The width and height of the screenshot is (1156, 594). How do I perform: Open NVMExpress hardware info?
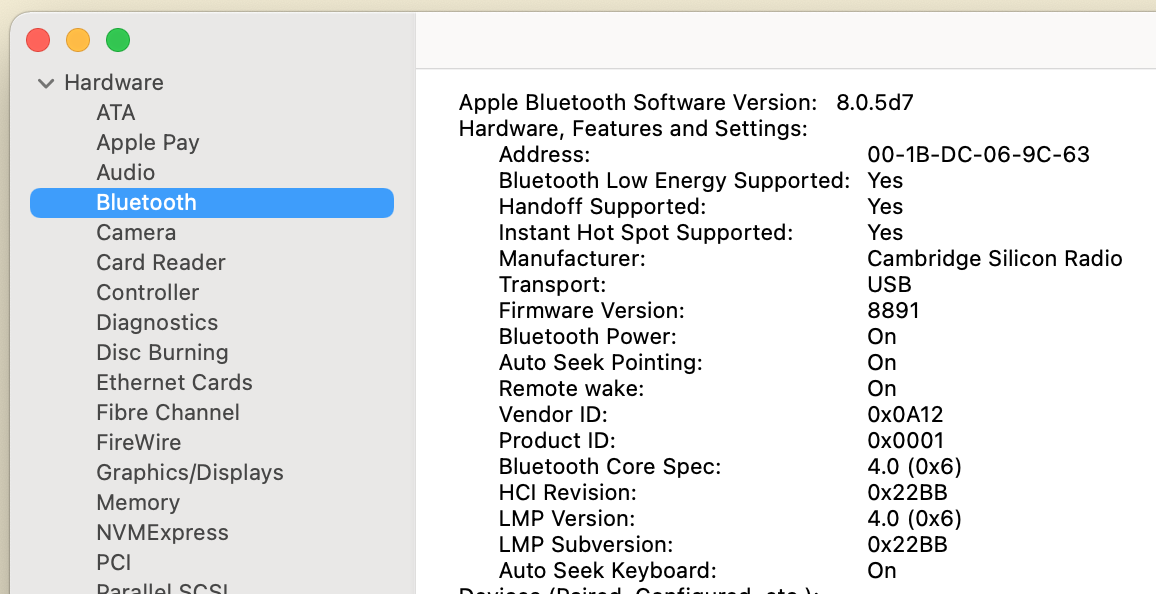pos(162,533)
